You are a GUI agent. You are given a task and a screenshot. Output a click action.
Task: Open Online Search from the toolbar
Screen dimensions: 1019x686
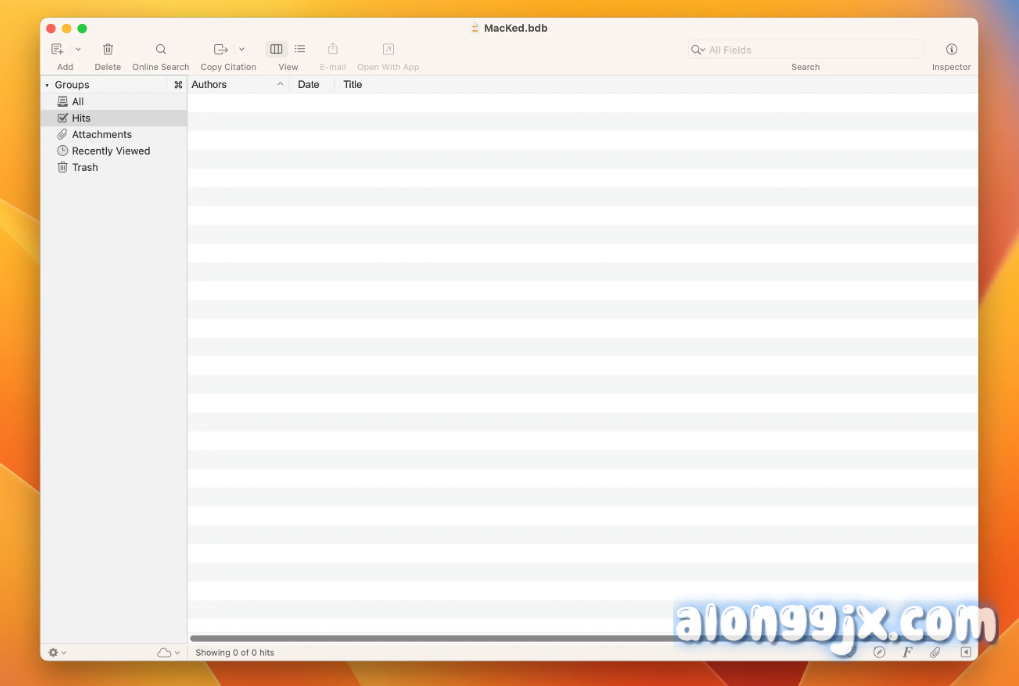click(160, 49)
